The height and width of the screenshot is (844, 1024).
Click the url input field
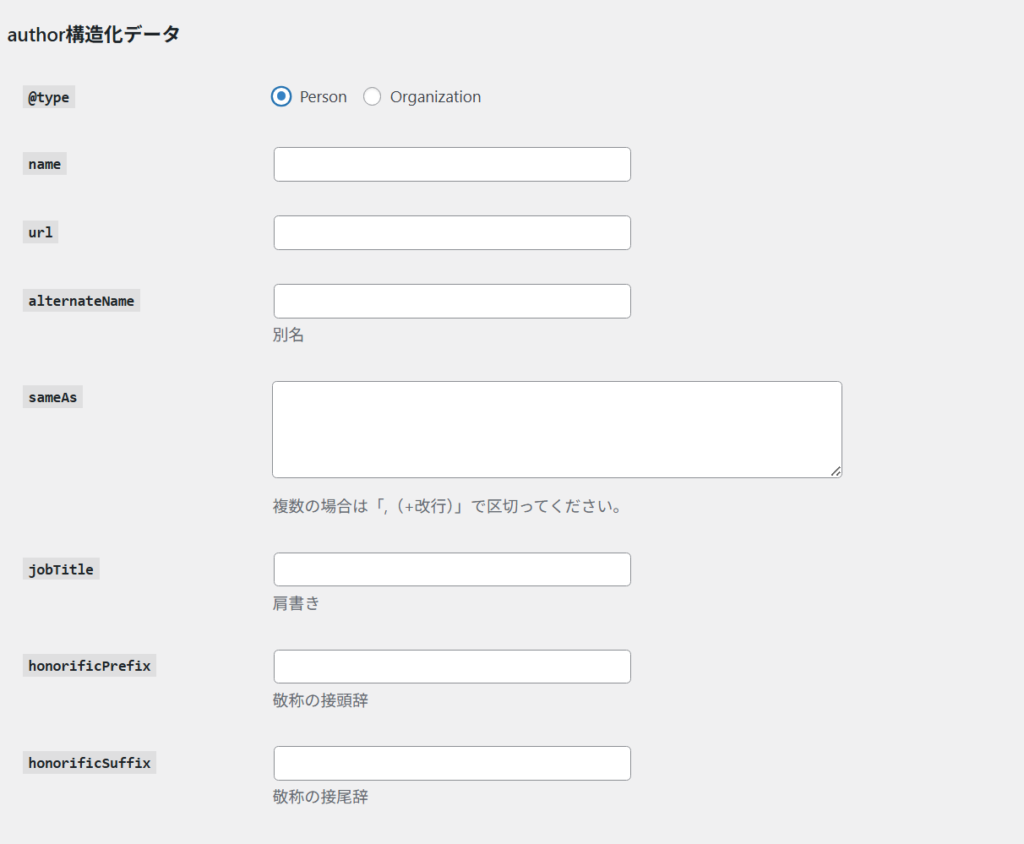coord(452,233)
